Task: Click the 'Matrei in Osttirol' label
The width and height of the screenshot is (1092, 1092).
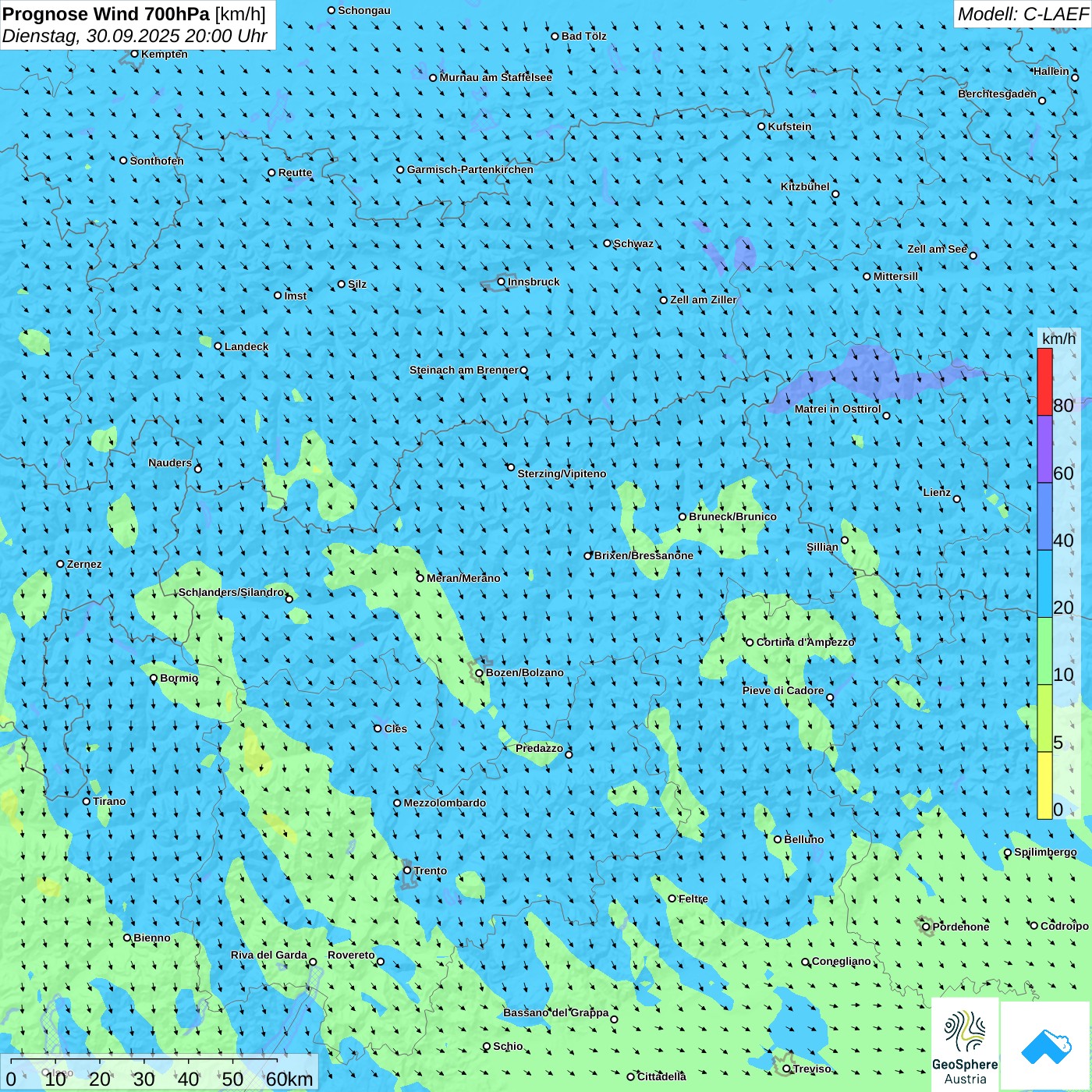Action: click(838, 409)
